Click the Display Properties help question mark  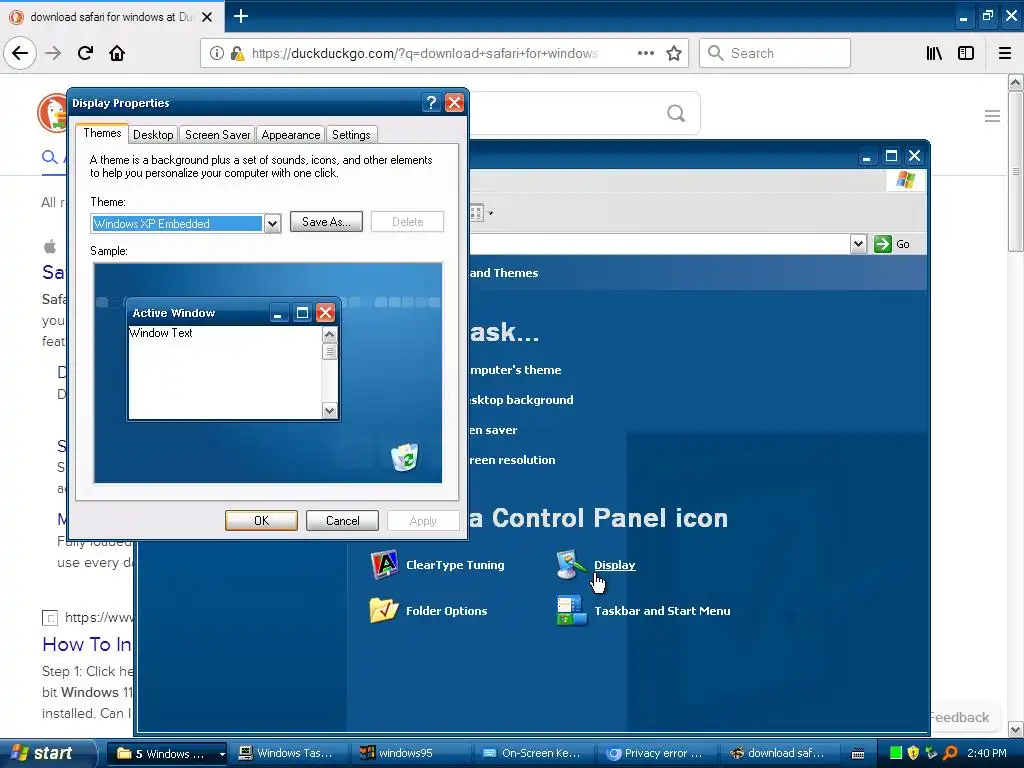click(430, 103)
